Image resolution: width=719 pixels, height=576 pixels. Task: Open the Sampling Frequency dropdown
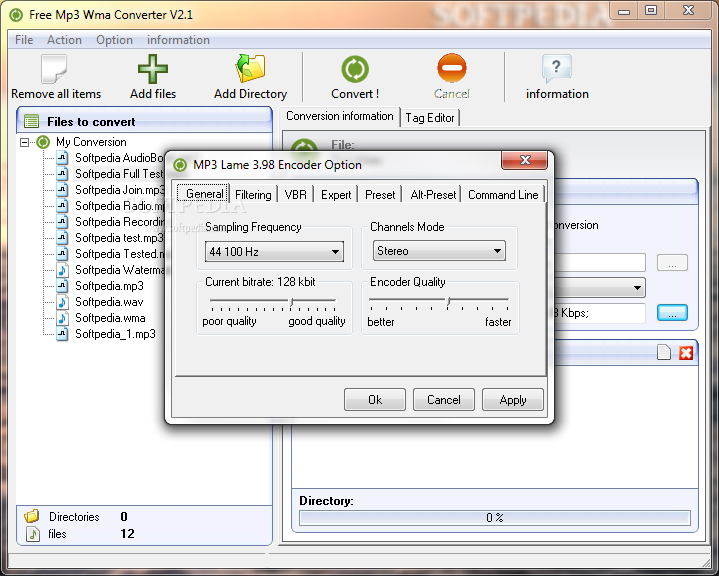coord(274,251)
